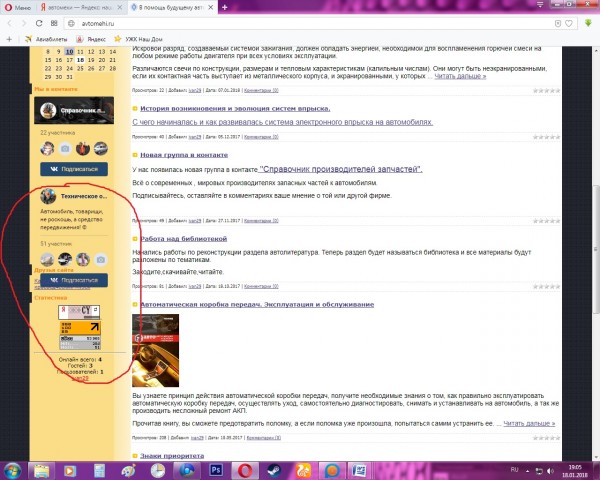Switch to the Яндекс search results tab

[80, 7]
